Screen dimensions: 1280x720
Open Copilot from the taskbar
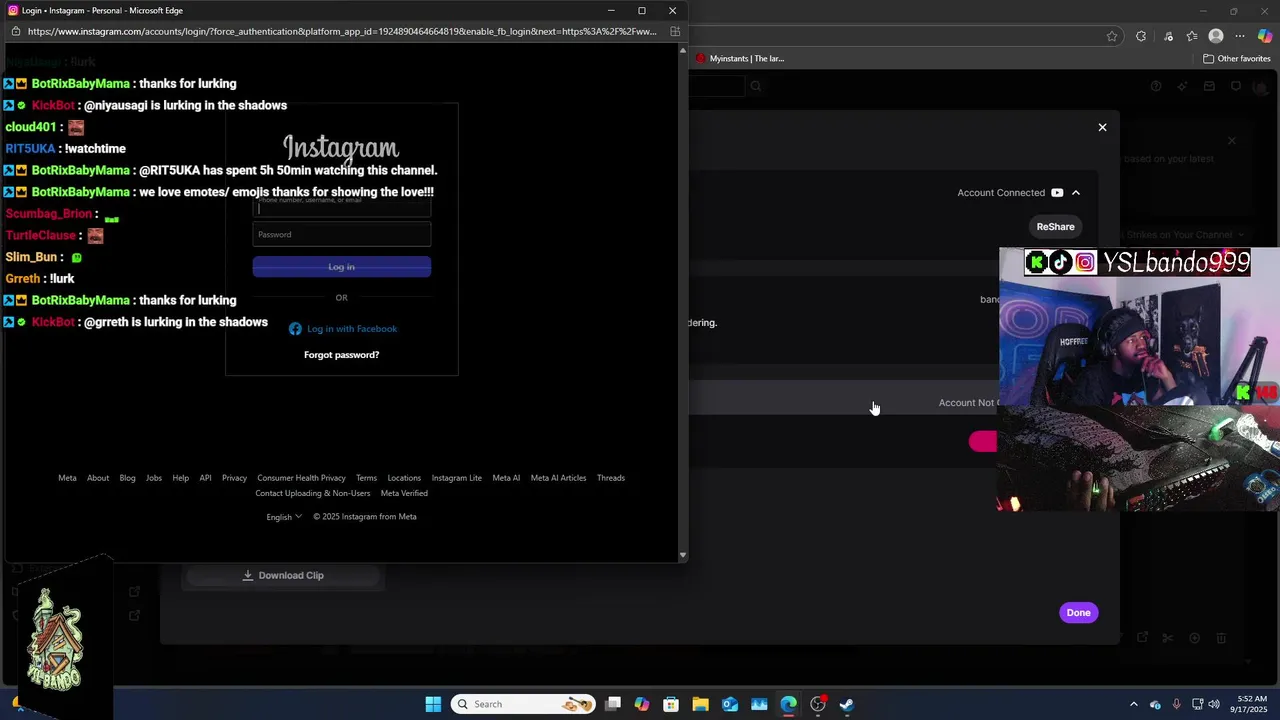click(x=642, y=704)
